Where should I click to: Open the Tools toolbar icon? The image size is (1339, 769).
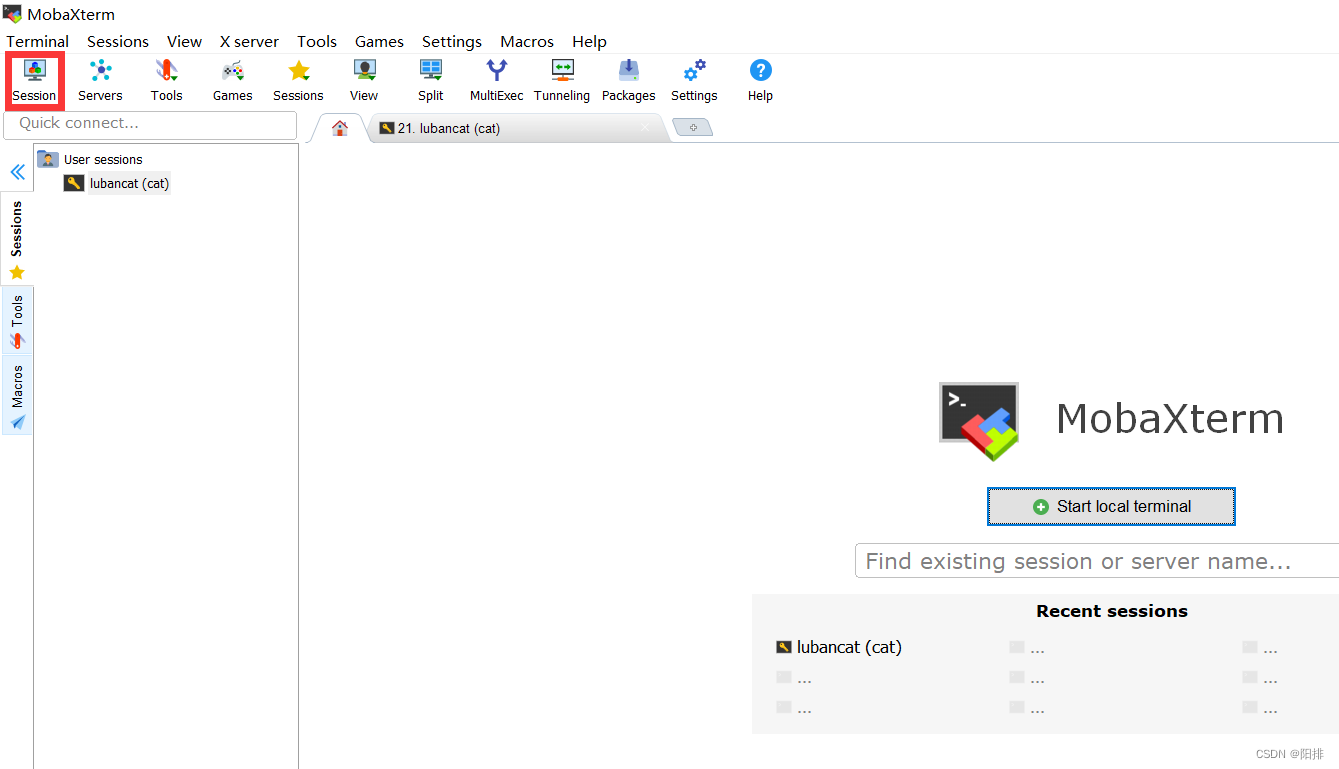(x=166, y=81)
